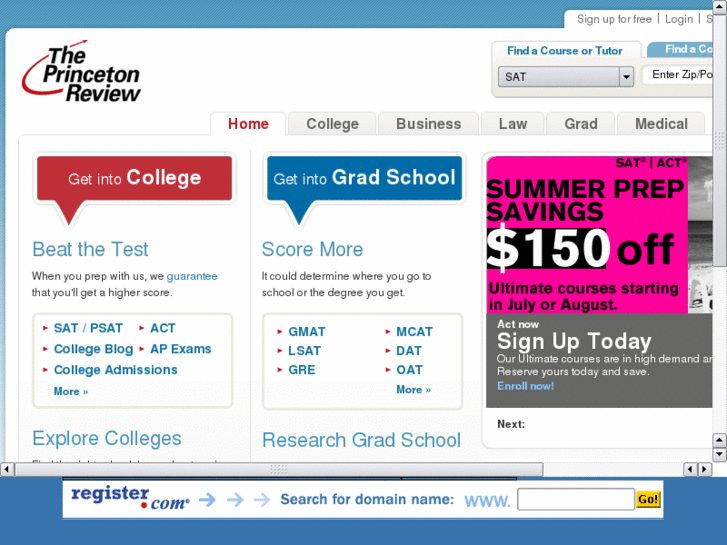Click the horizontal scrollbar right arrow
Screen dimensions: 727x545
tap(705, 469)
